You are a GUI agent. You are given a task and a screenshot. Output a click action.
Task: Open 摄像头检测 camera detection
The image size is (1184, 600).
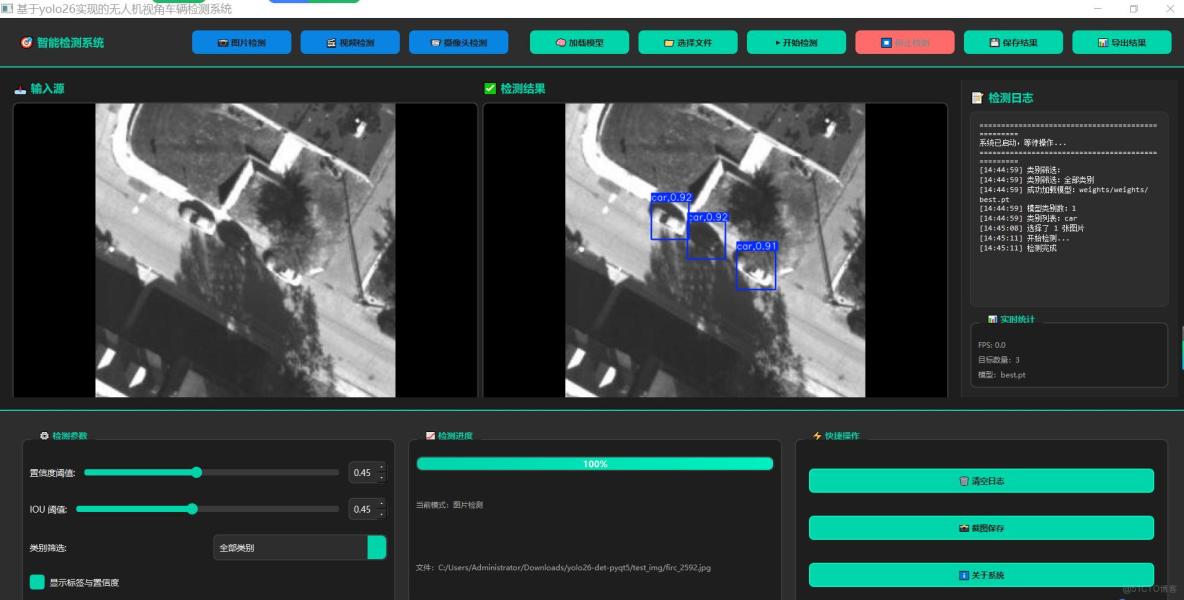[458, 43]
